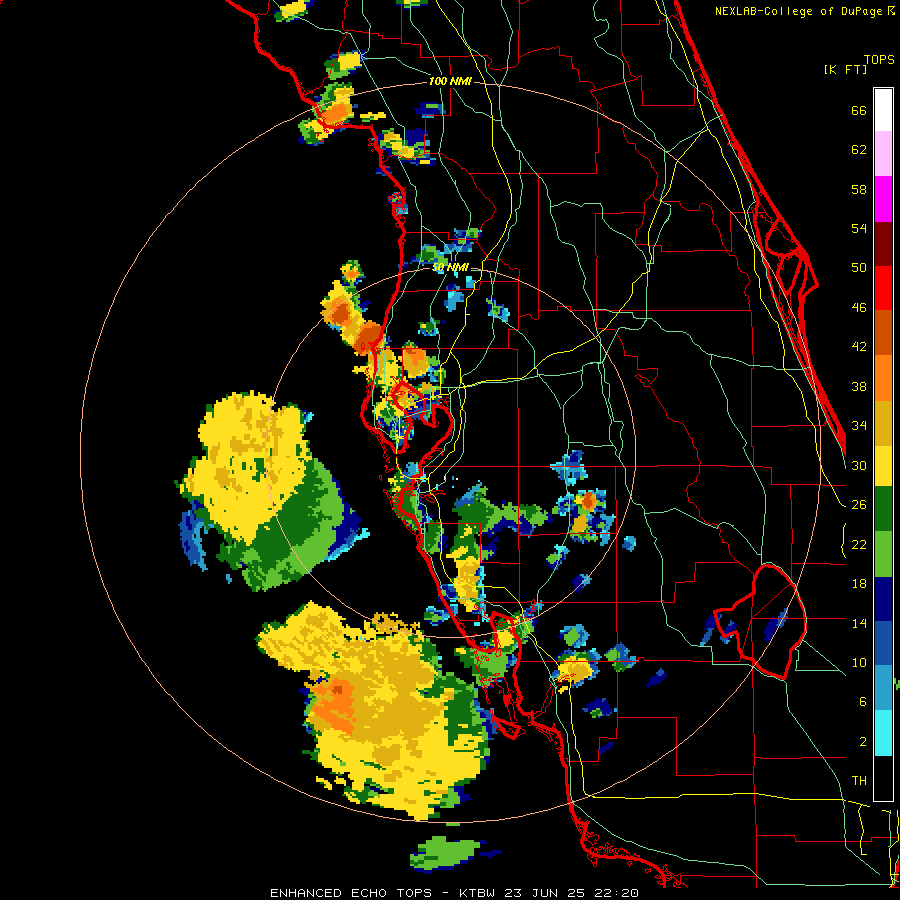
Task: Click the TH threshold legend swatch
Action: pos(883,778)
